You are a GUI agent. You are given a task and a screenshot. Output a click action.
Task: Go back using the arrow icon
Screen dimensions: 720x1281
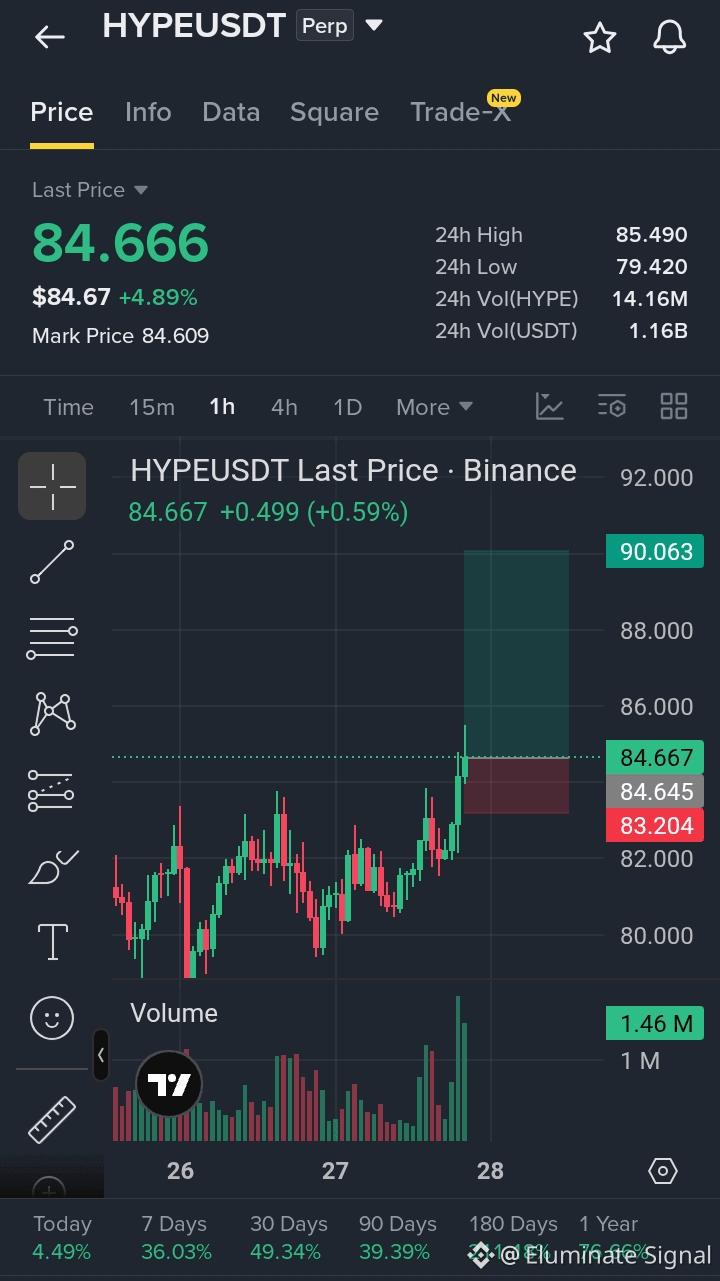49,38
